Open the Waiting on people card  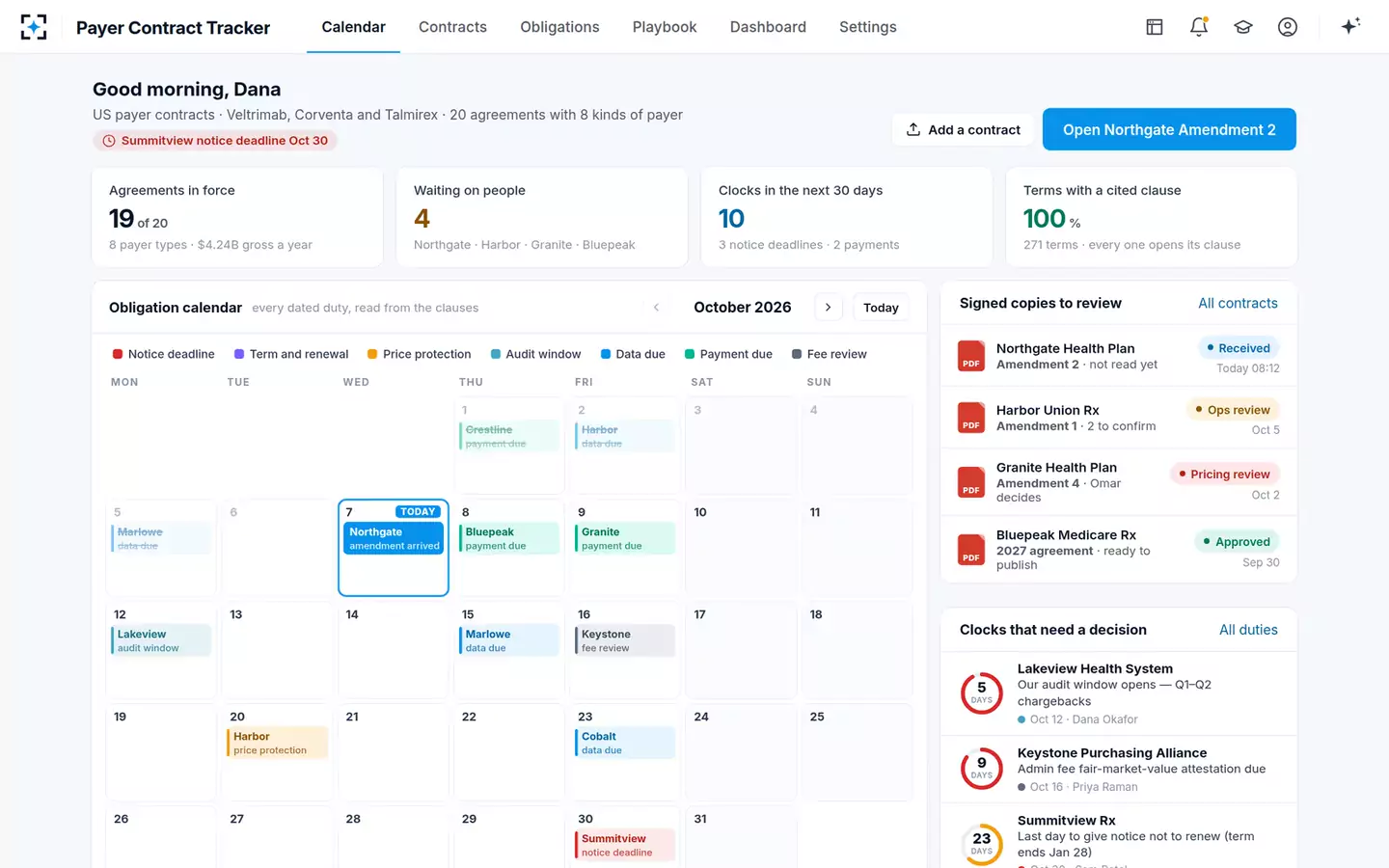(542, 217)
